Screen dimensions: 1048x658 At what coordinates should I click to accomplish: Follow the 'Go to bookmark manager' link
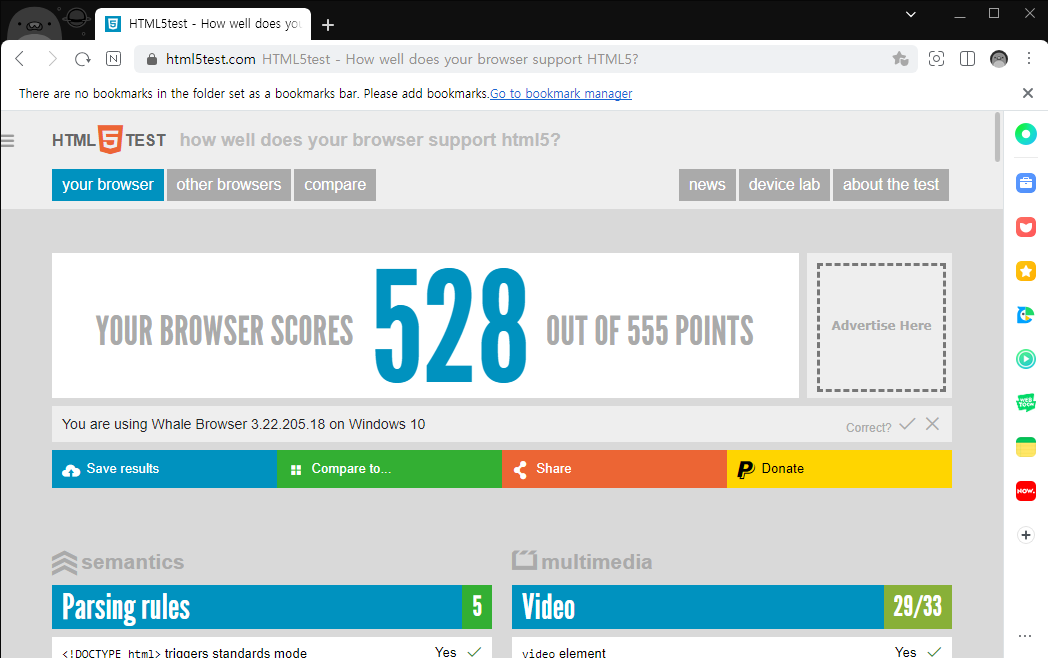pos(561,94)
